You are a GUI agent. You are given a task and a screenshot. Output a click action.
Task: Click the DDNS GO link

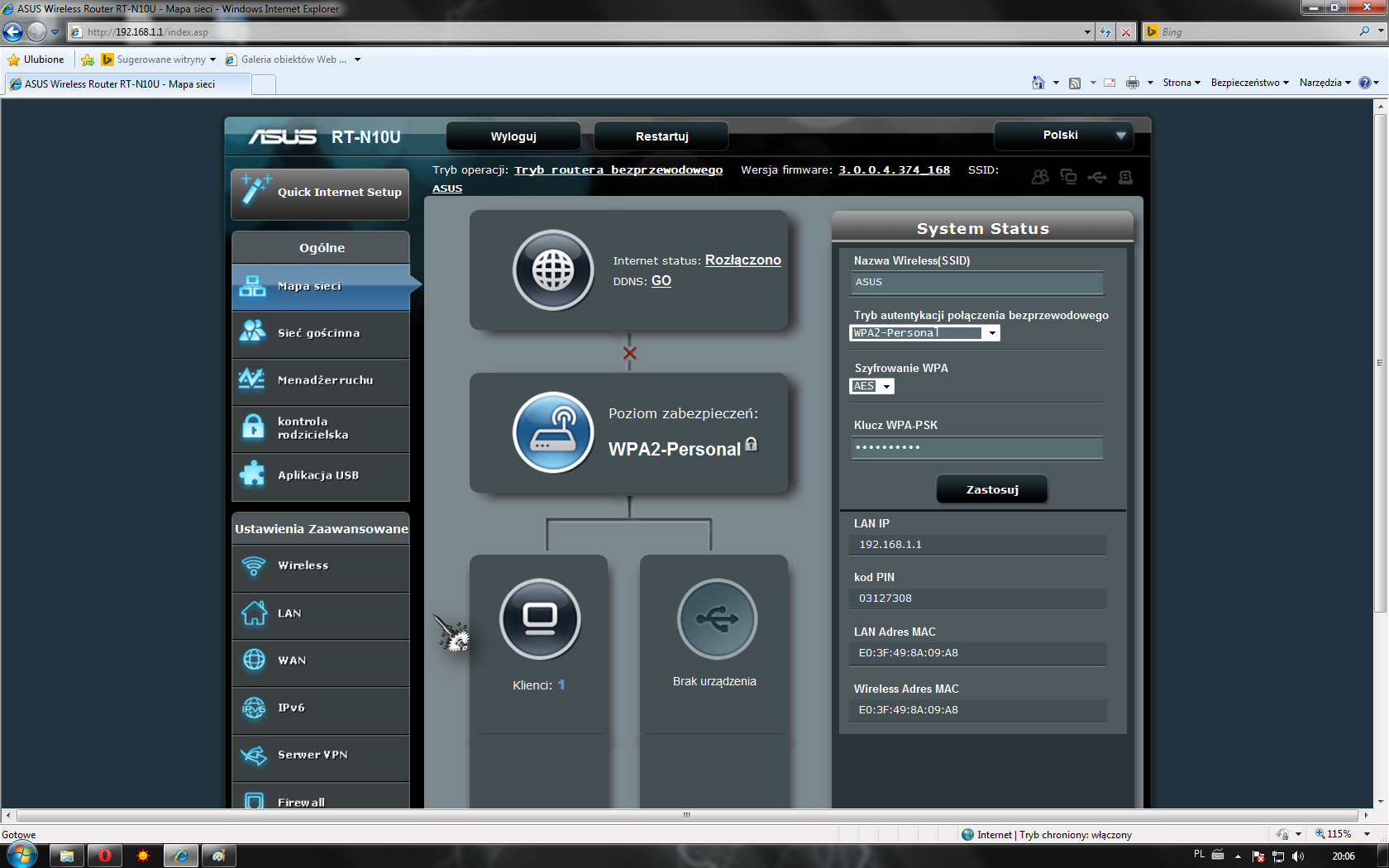click(661, 281)
